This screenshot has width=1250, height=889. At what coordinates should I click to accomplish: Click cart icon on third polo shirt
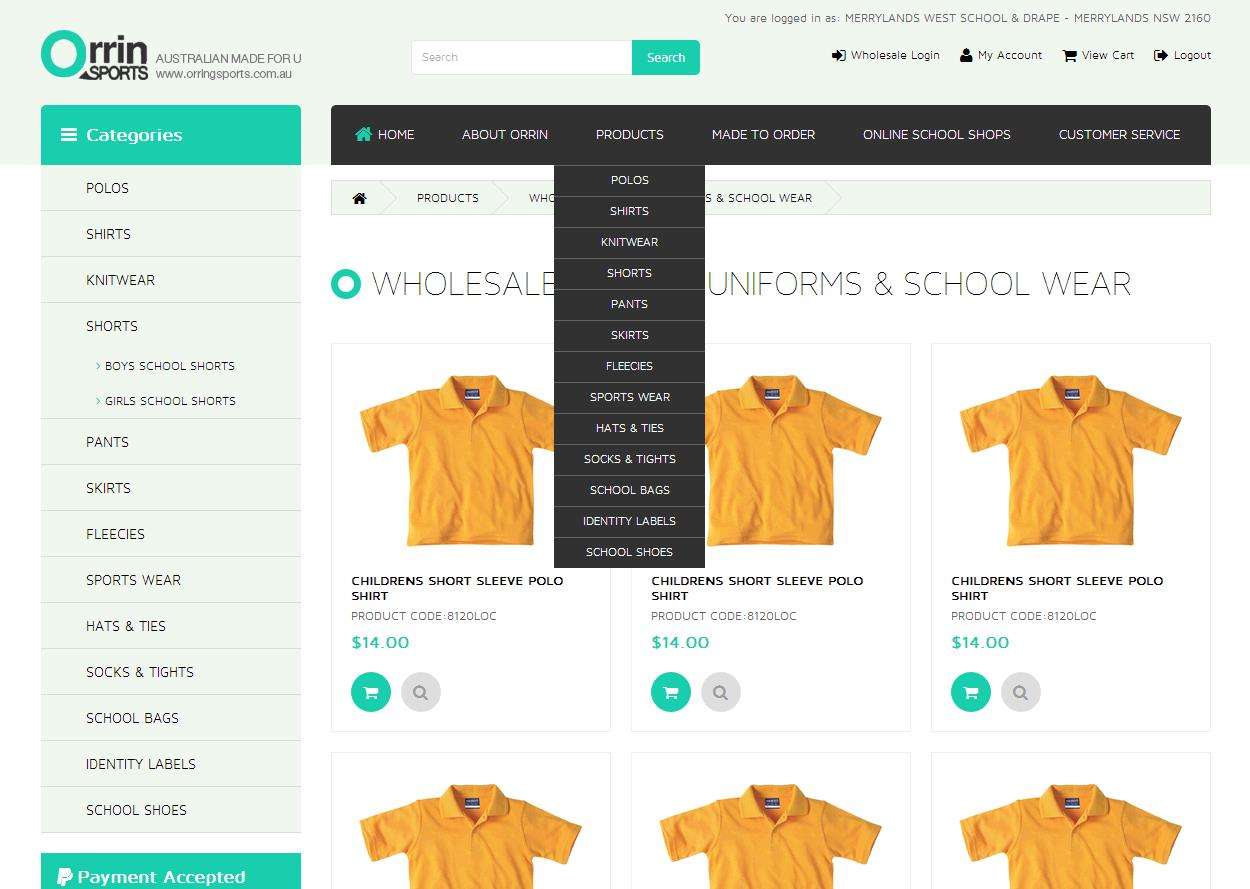(x=971, y=692)
